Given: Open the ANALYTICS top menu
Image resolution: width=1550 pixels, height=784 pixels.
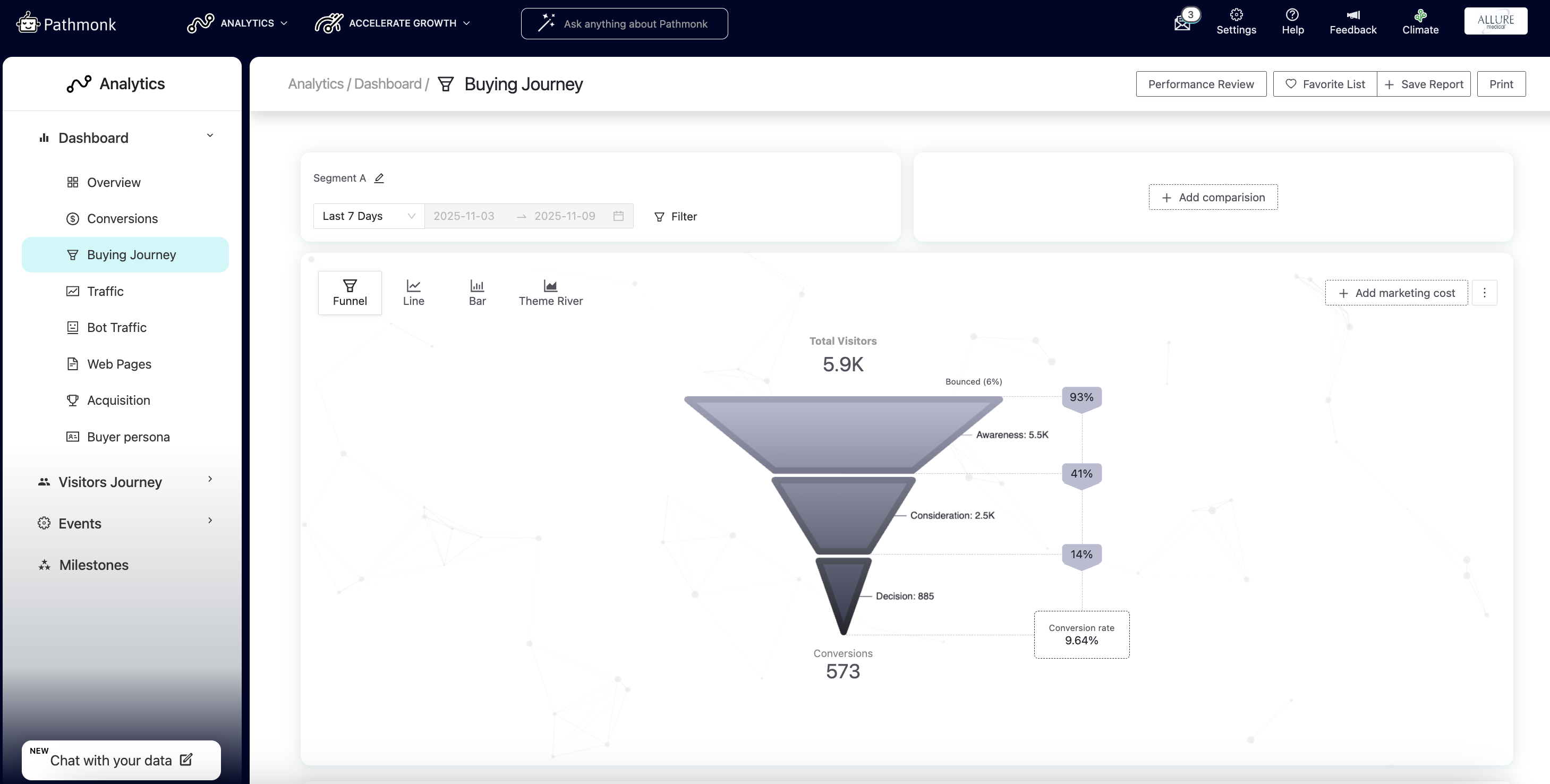Looking at the screenshot, I should 237,23.
